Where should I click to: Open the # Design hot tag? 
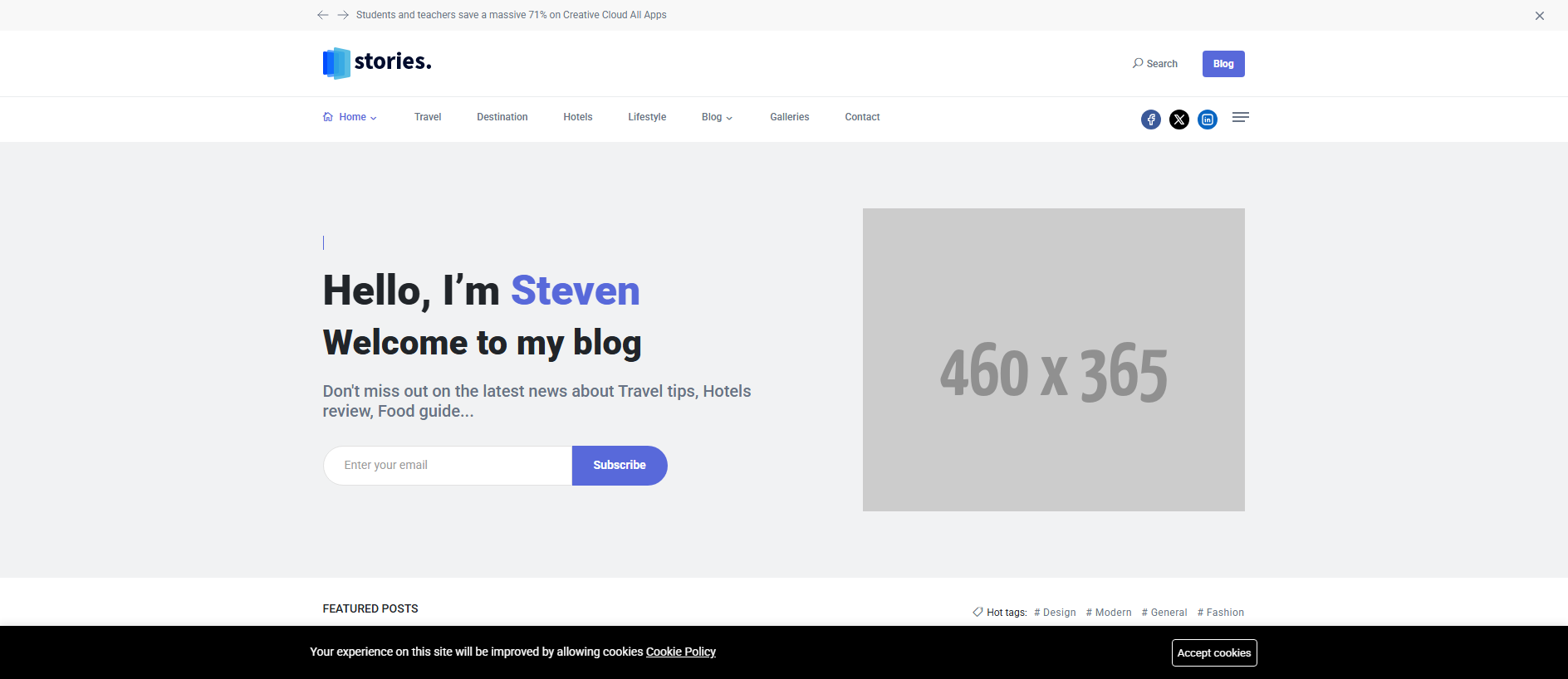tap(1055, 613)
